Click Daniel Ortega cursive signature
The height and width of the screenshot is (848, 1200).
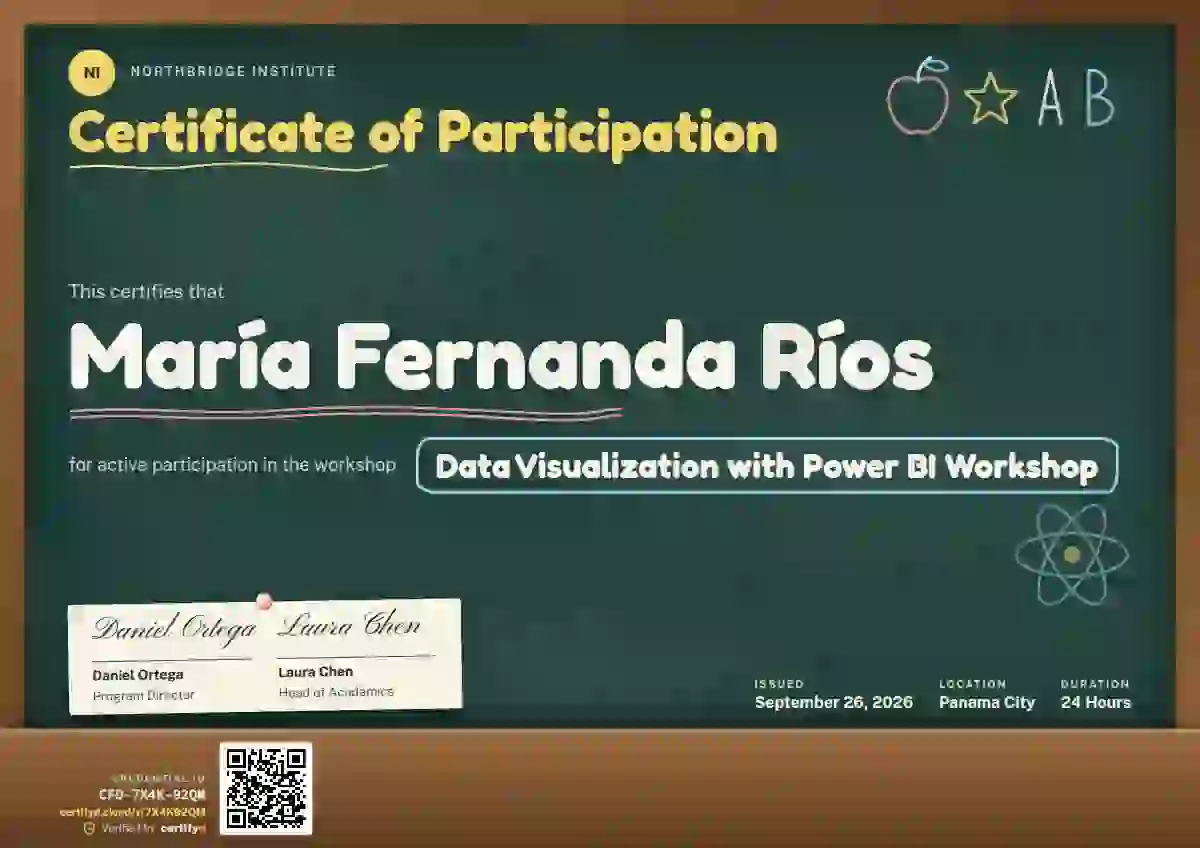[x=174, y=628]
